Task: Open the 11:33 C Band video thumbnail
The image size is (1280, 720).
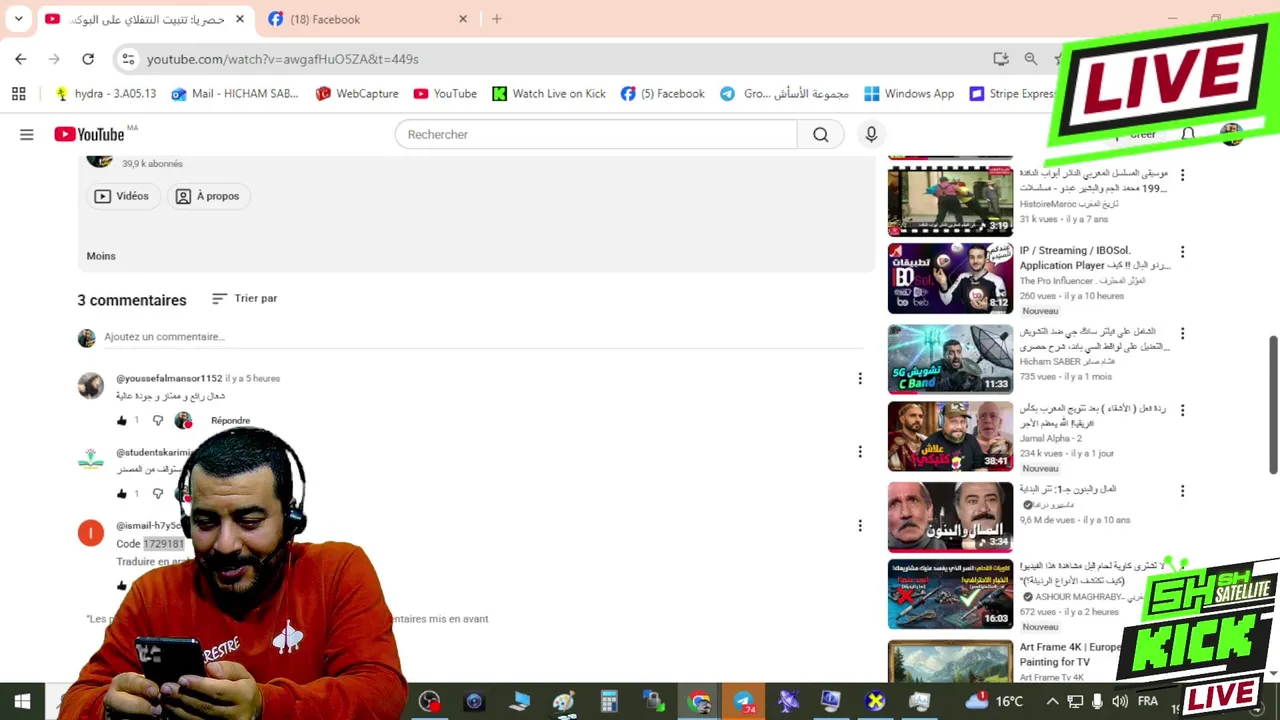Action: [x=950, y=359]
